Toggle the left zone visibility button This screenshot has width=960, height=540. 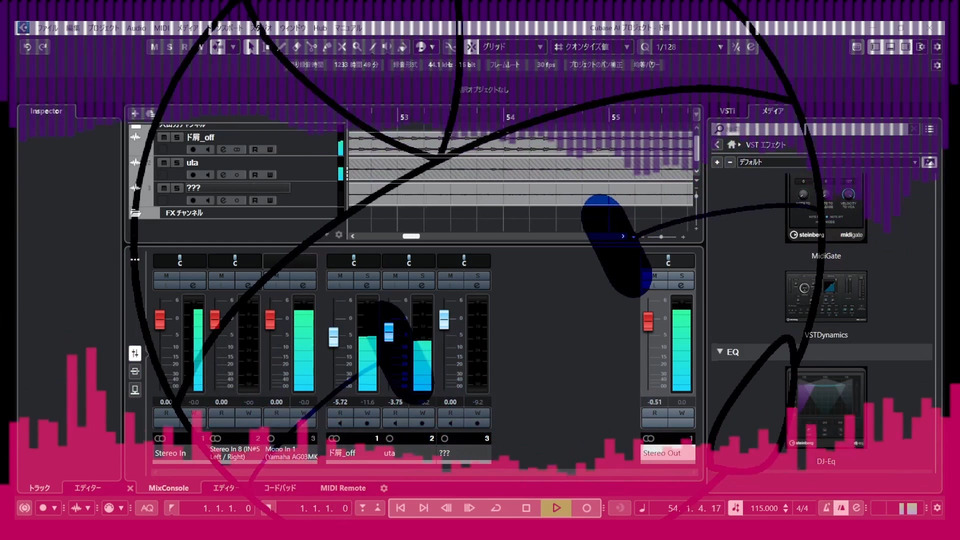[875, 47]
